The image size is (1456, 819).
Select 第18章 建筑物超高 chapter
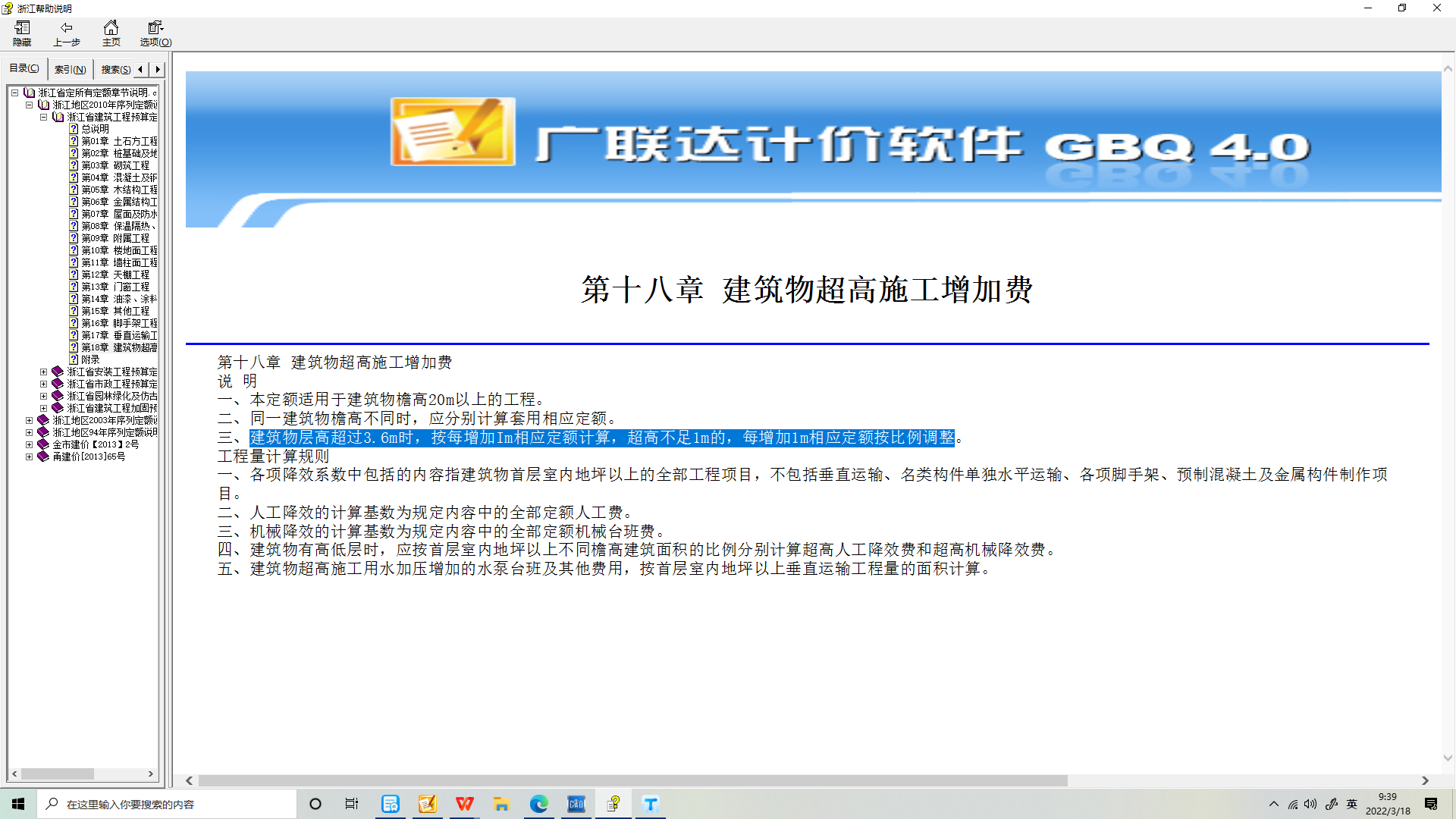119,347
